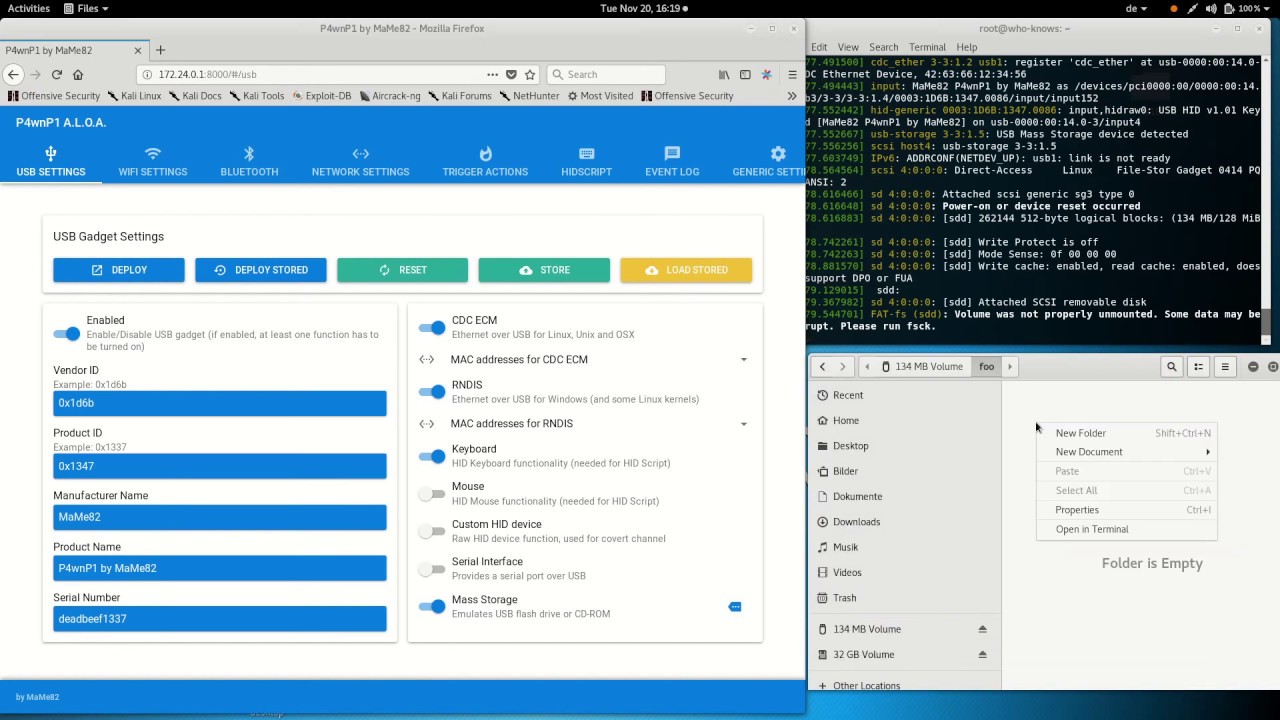Open the terminal View menu
1280x720 pixels.
[848, 47]
